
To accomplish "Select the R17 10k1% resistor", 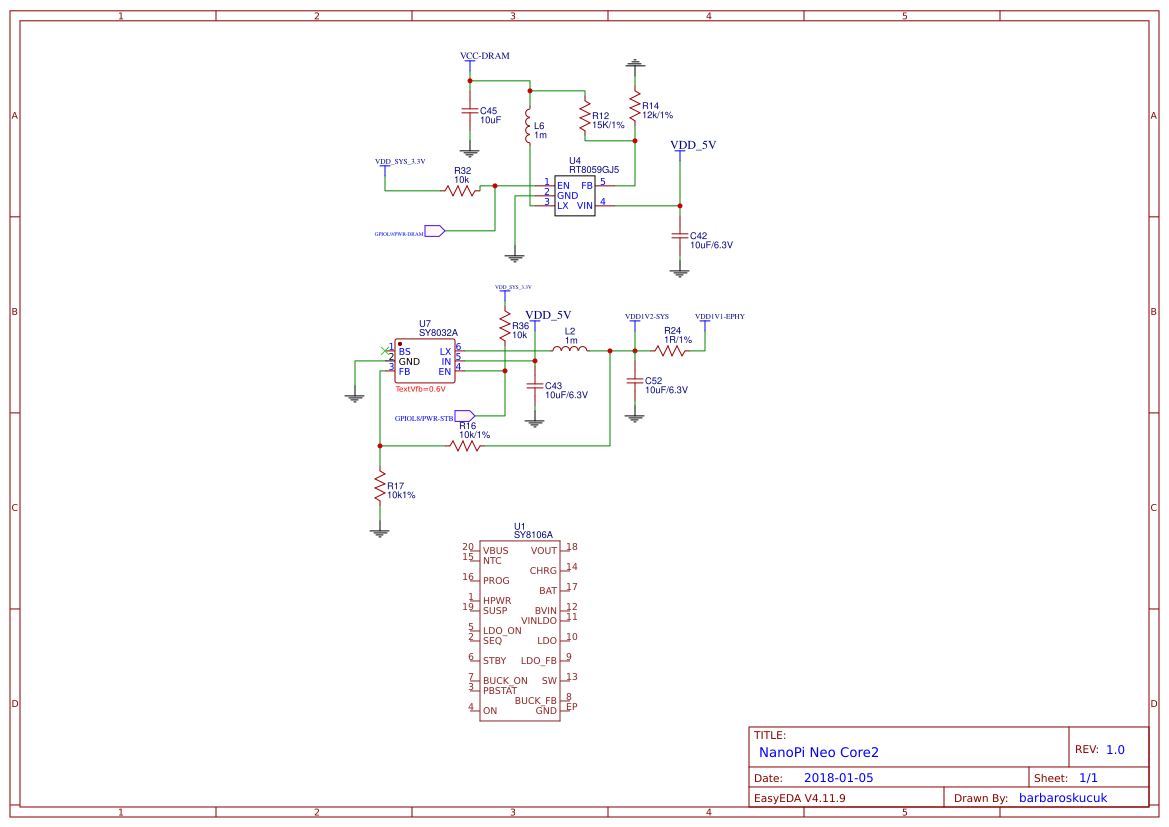I will point(379,487).
